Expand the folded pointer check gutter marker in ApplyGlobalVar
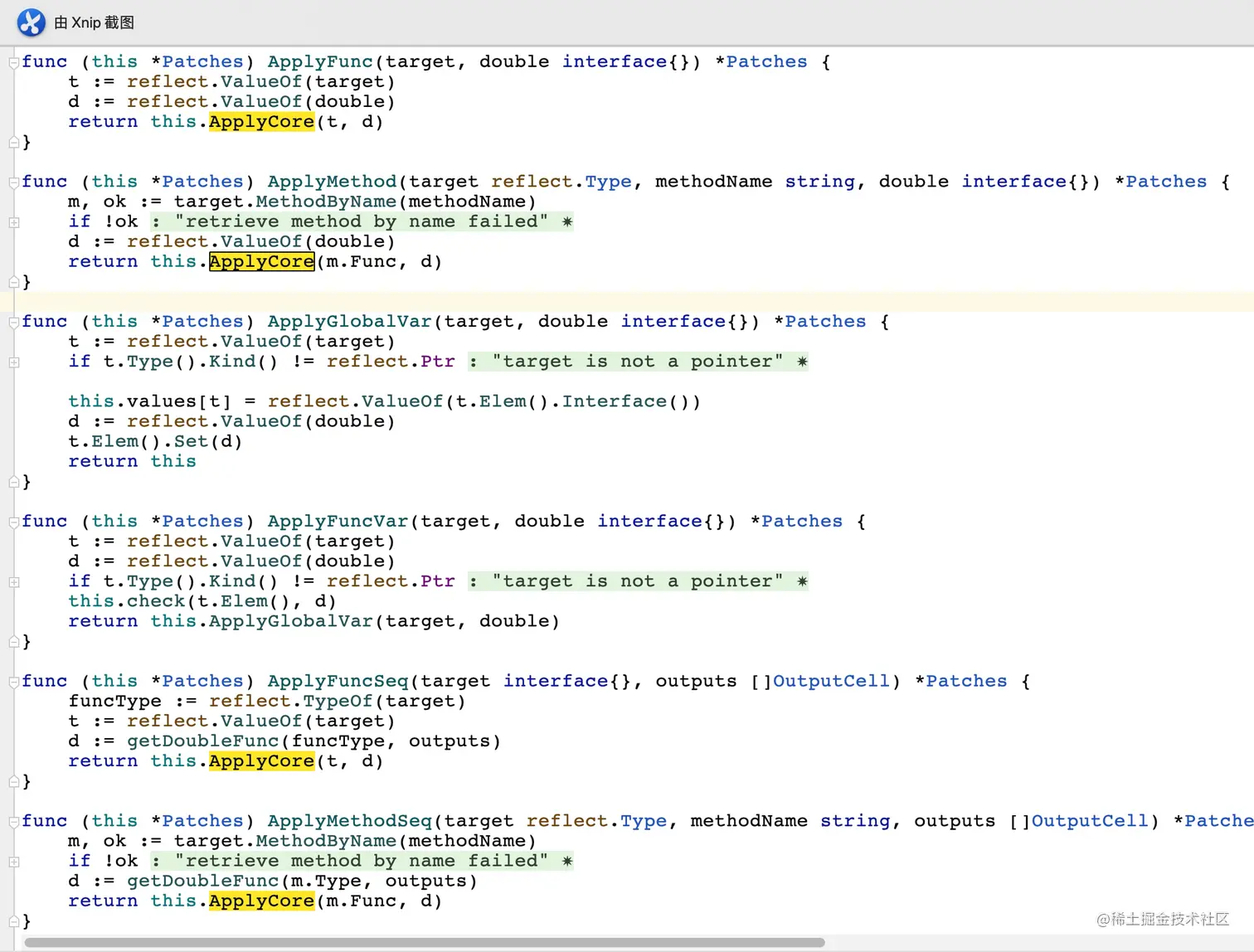The height and width of the screenshot is (952, 1254). (x=14, y=362)
